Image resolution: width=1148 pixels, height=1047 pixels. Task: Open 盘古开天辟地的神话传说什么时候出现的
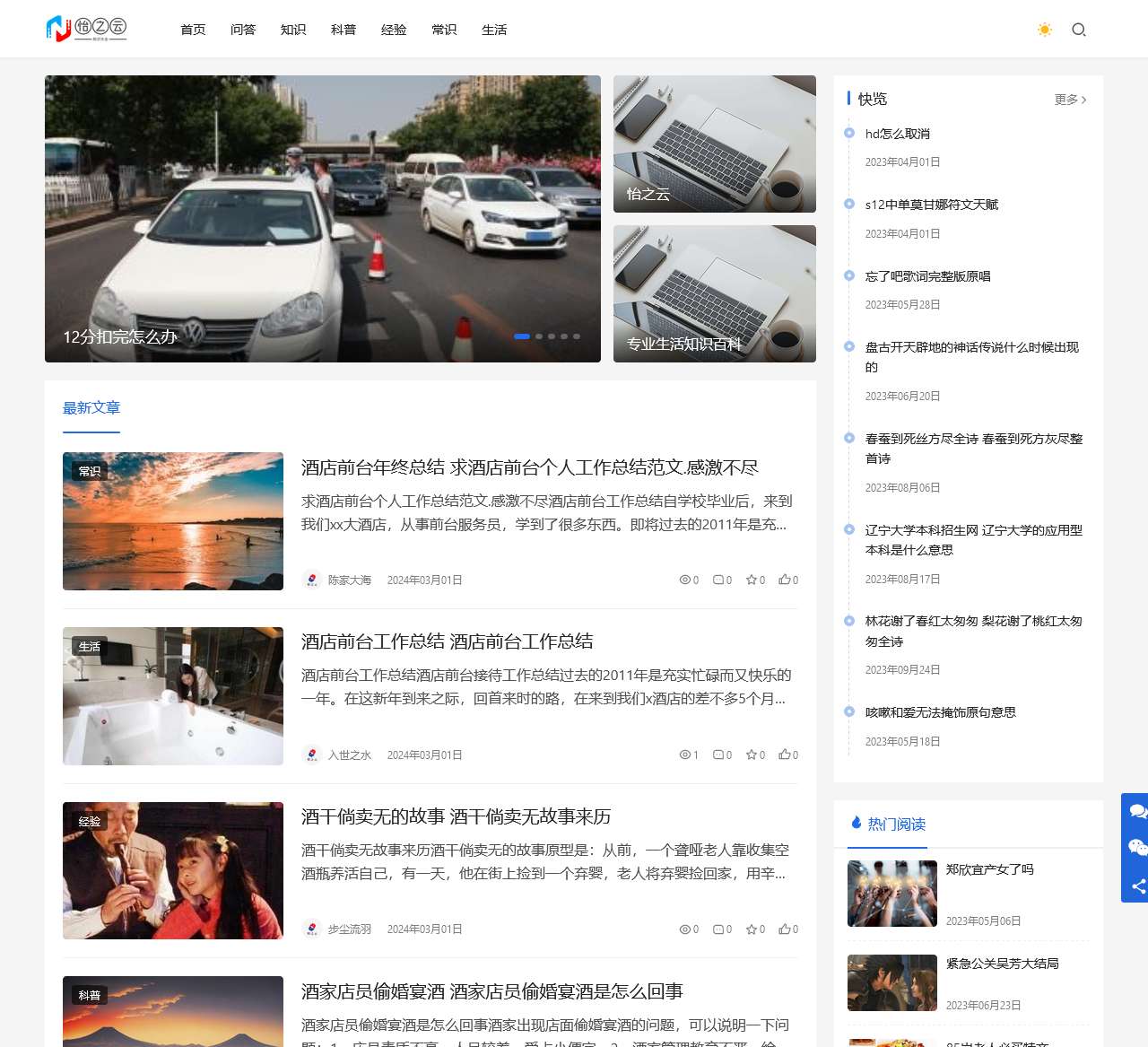coord(972,357)
